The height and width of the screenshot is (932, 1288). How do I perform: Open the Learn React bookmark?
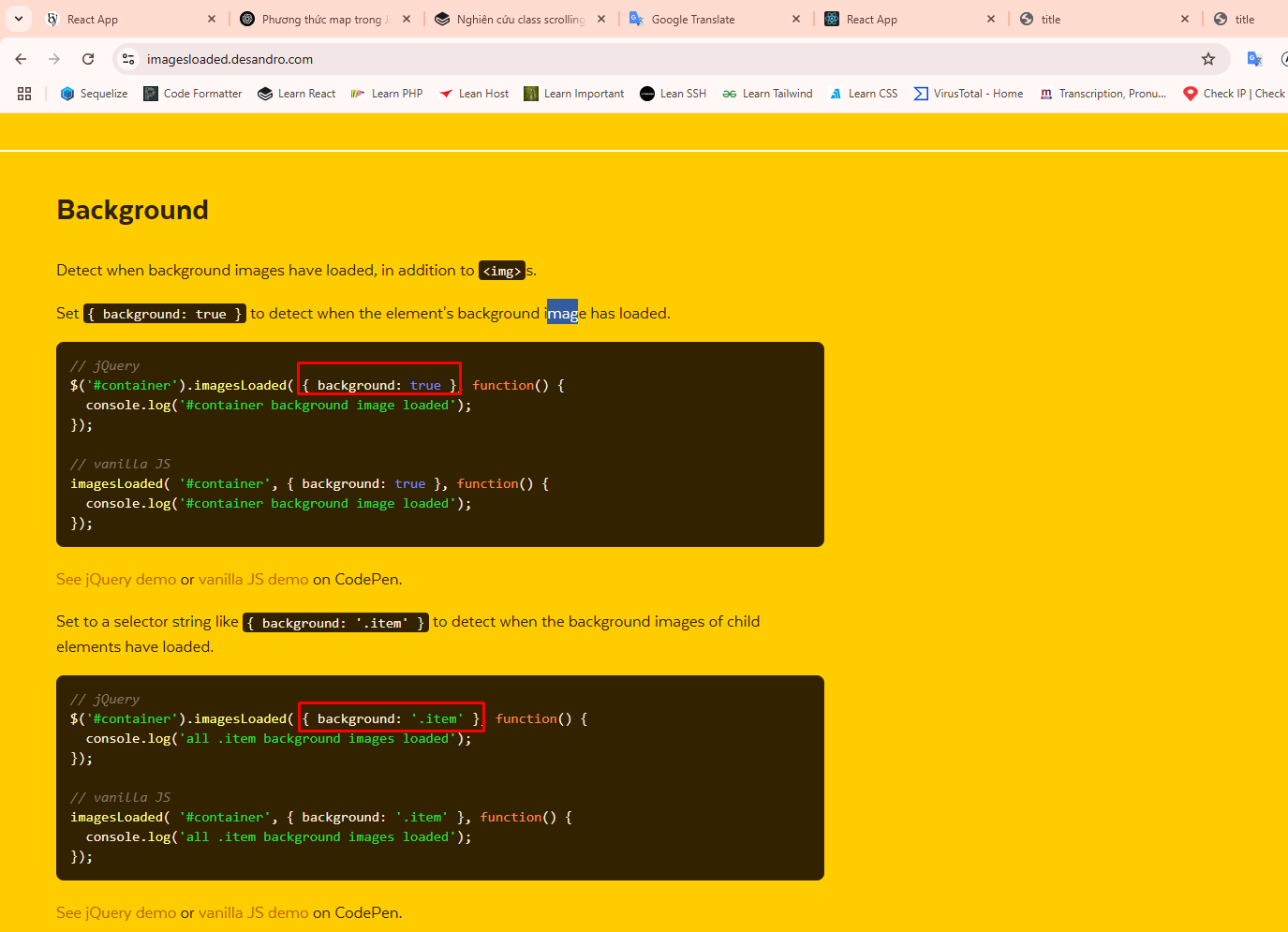pos(297,94)
